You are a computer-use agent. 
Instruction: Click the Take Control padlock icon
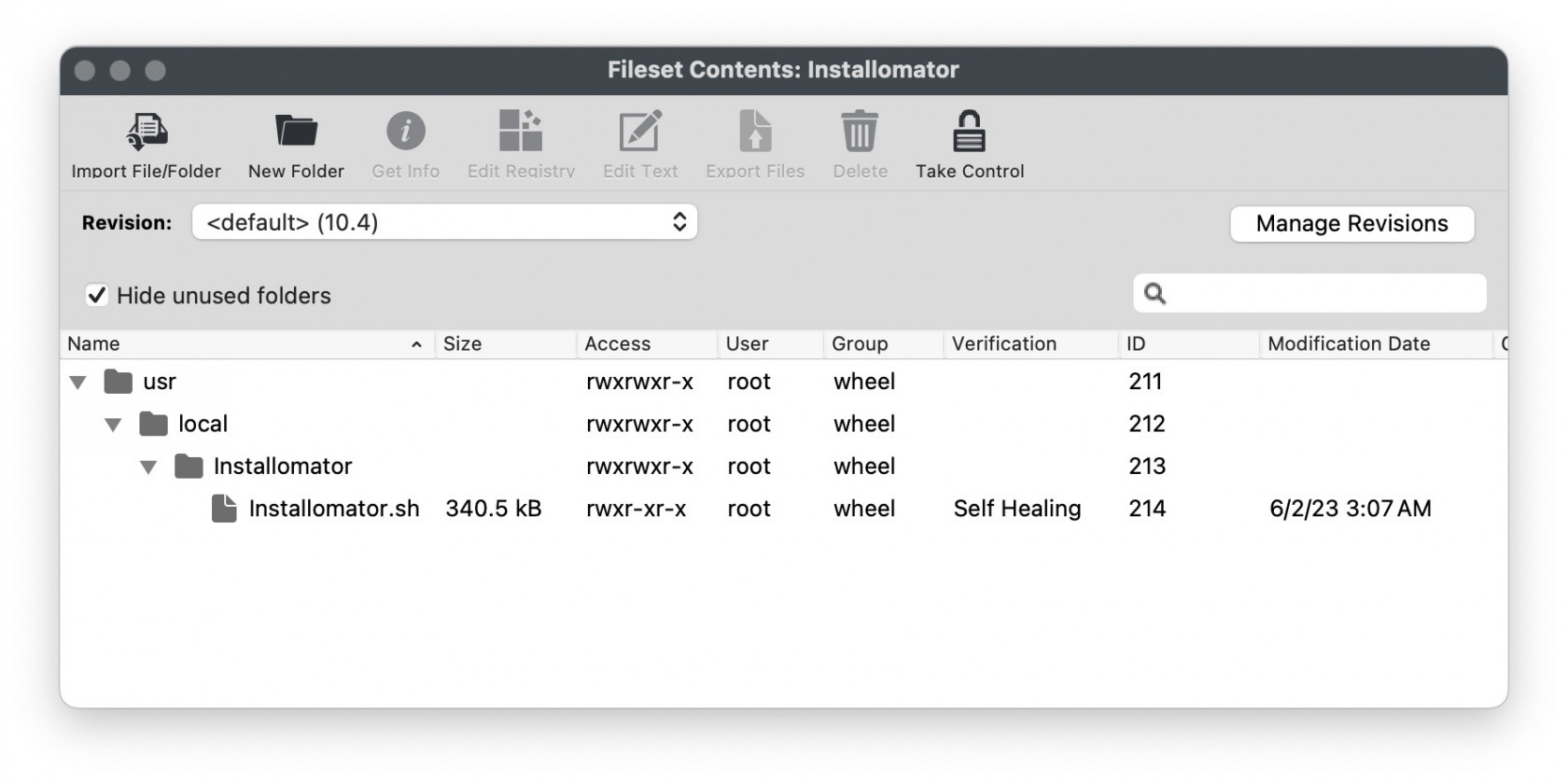pos(969,131)
